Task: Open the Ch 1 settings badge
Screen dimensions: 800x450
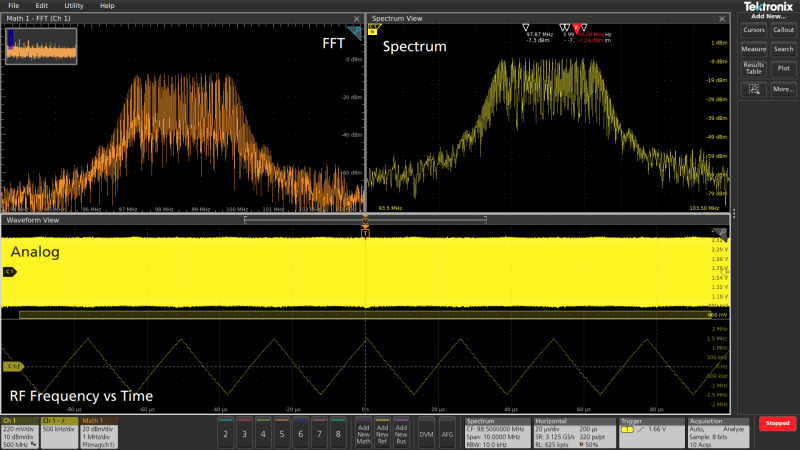Action: coord(19,431)
